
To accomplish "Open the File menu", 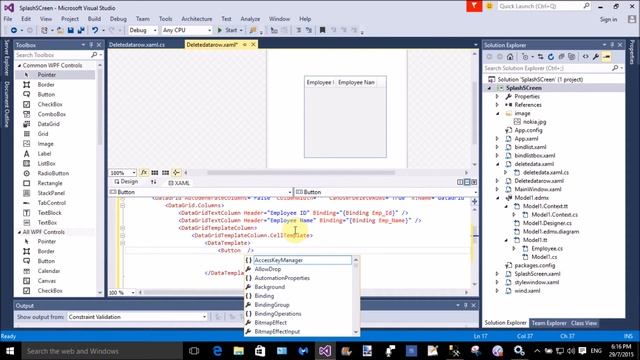I will click(x=8, y=19).
